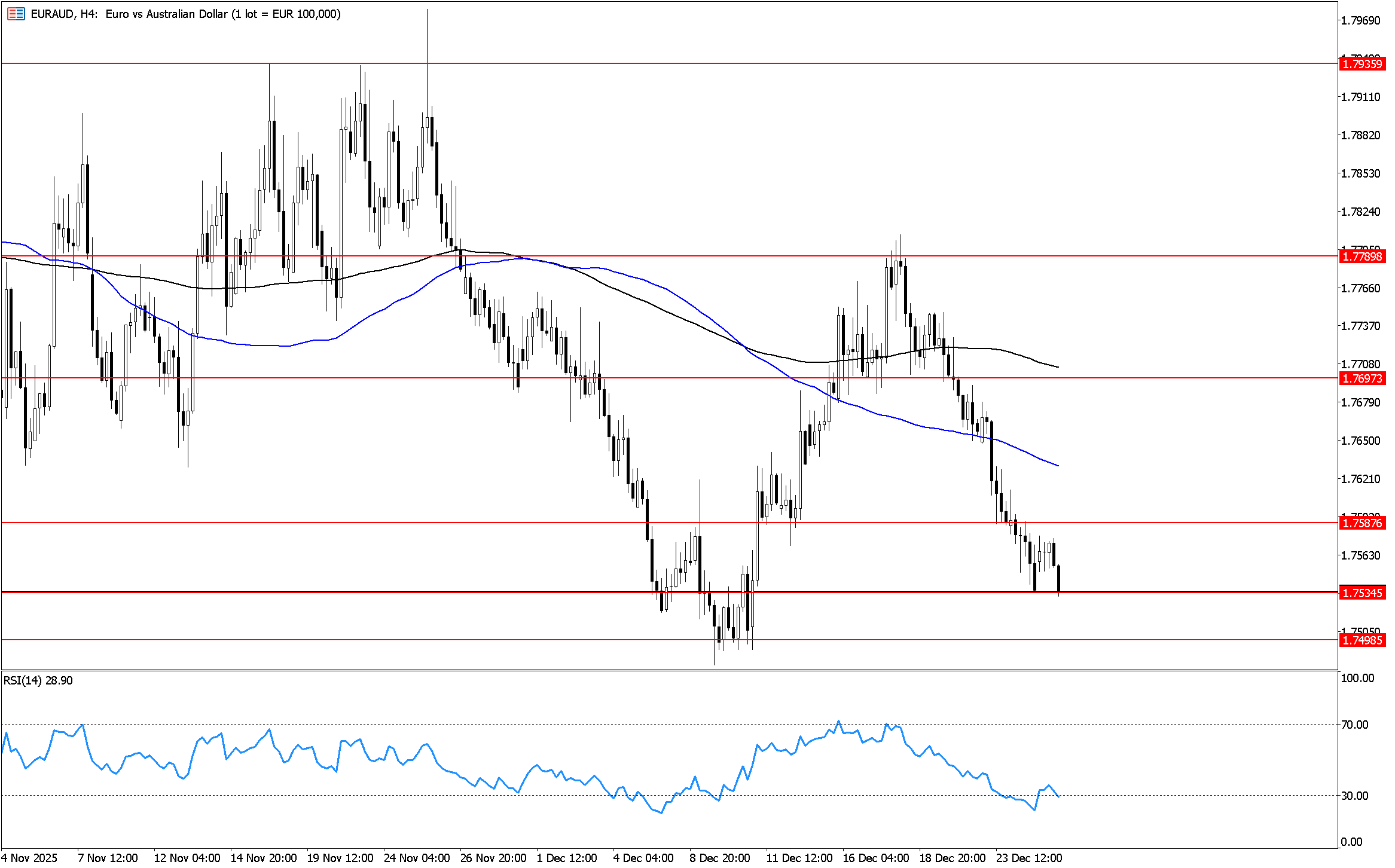
Task: Click the 30.00 RSI oversold level label
Action: 1354,796
